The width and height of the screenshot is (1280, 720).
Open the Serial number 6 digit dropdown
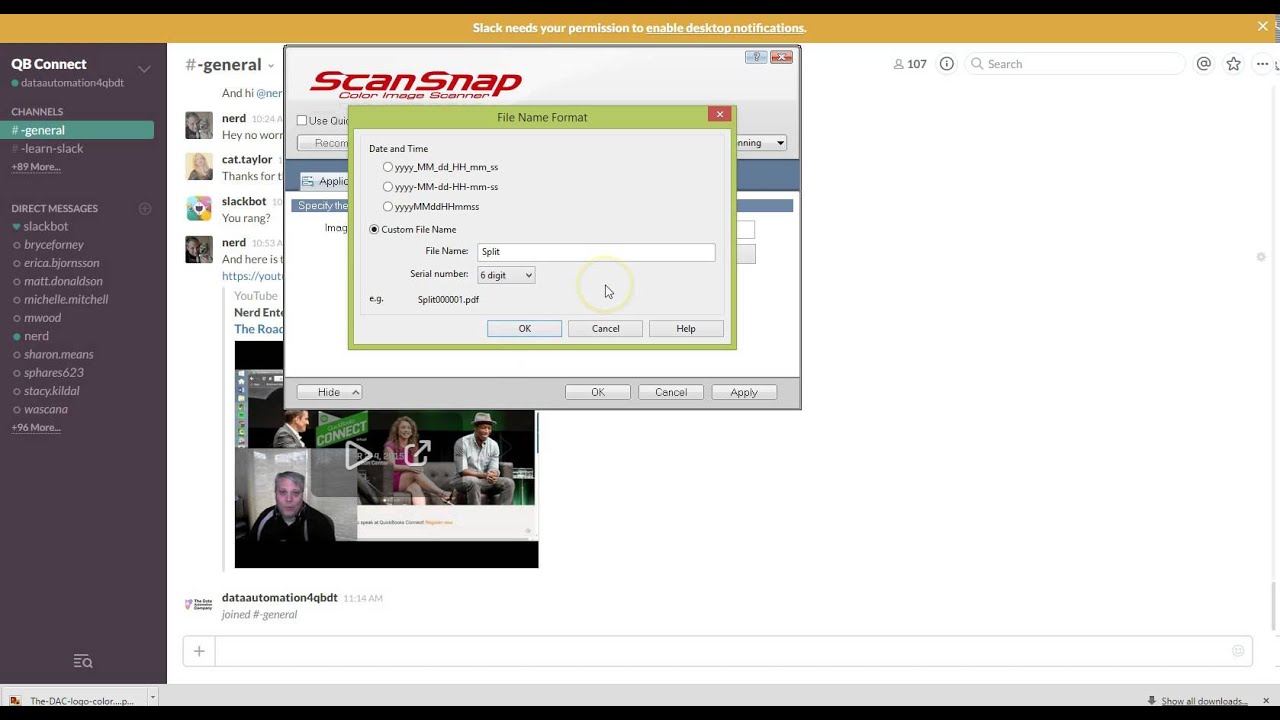[x=506, y=275]
